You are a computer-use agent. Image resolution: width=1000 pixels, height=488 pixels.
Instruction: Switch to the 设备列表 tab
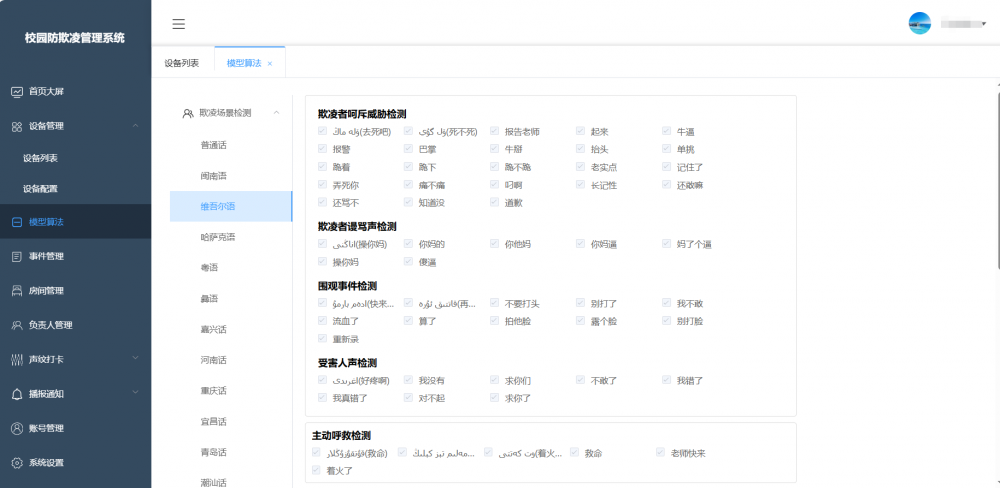pyautogui.click(x=182, y=63)
